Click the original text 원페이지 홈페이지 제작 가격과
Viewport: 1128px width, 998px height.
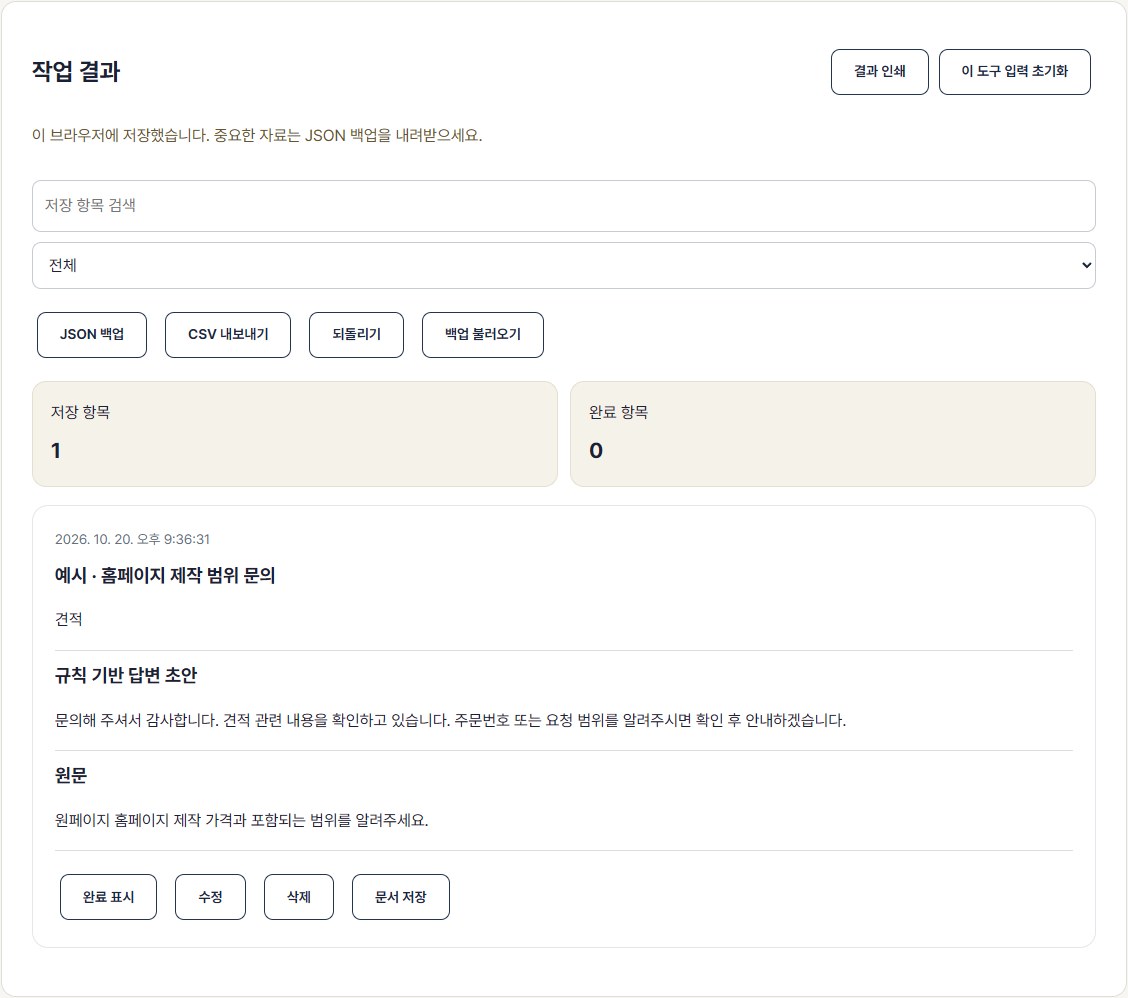point(242,820)
